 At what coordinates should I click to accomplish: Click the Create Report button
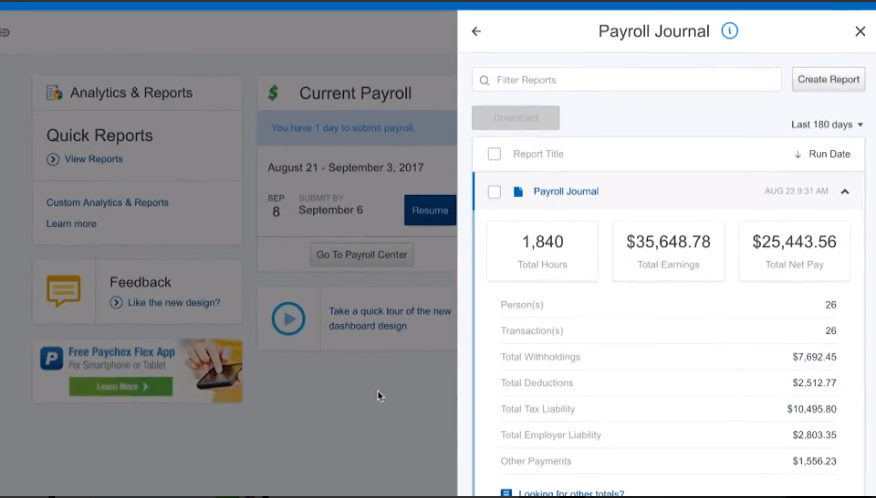click(828, 80)
